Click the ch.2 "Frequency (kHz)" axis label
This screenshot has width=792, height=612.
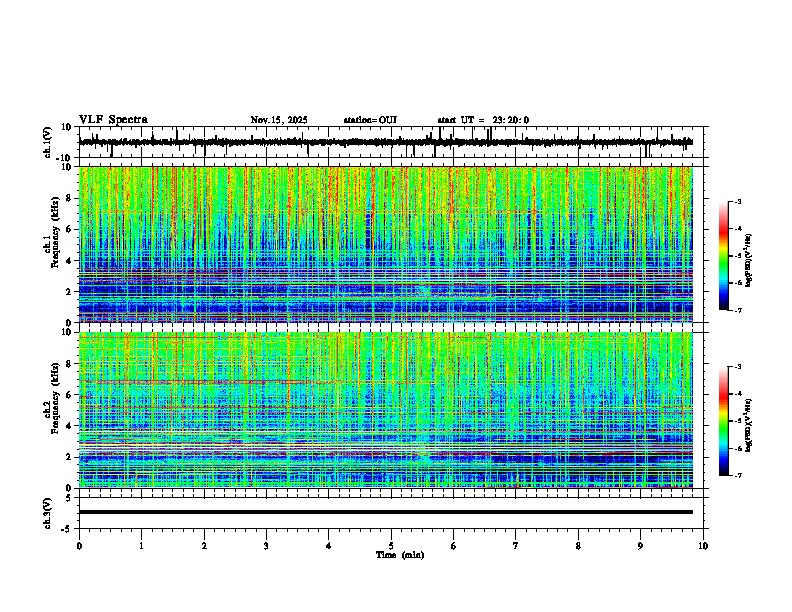[x=55, y=398]
